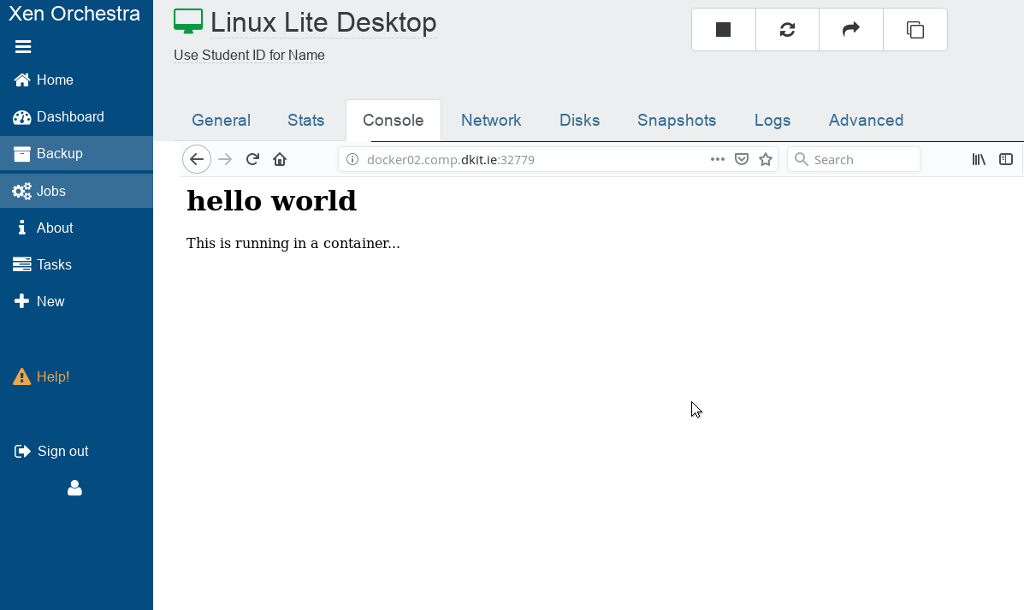Click the browser Search field
Screen dimensions: 1024x610
[854, 159]
